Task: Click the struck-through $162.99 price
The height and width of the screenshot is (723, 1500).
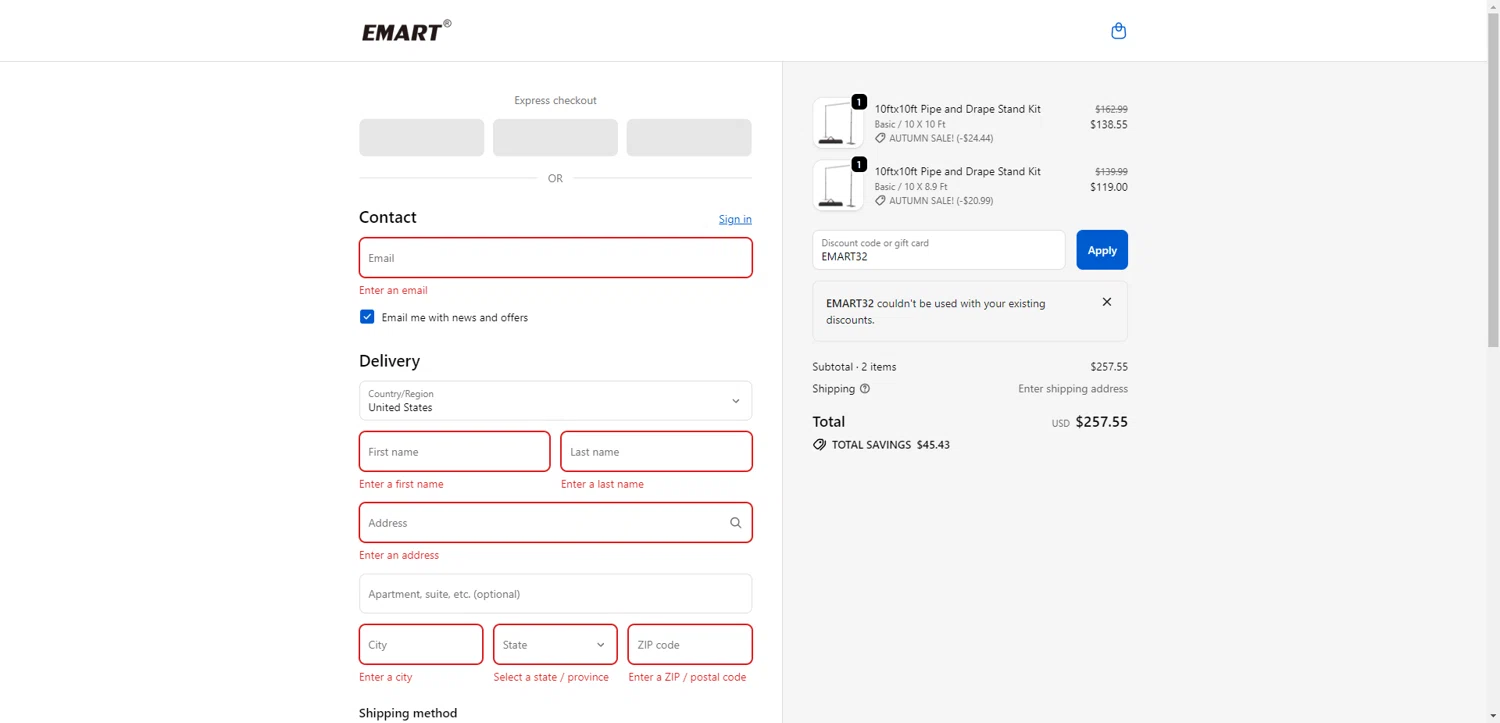Action: (1111, 109)
